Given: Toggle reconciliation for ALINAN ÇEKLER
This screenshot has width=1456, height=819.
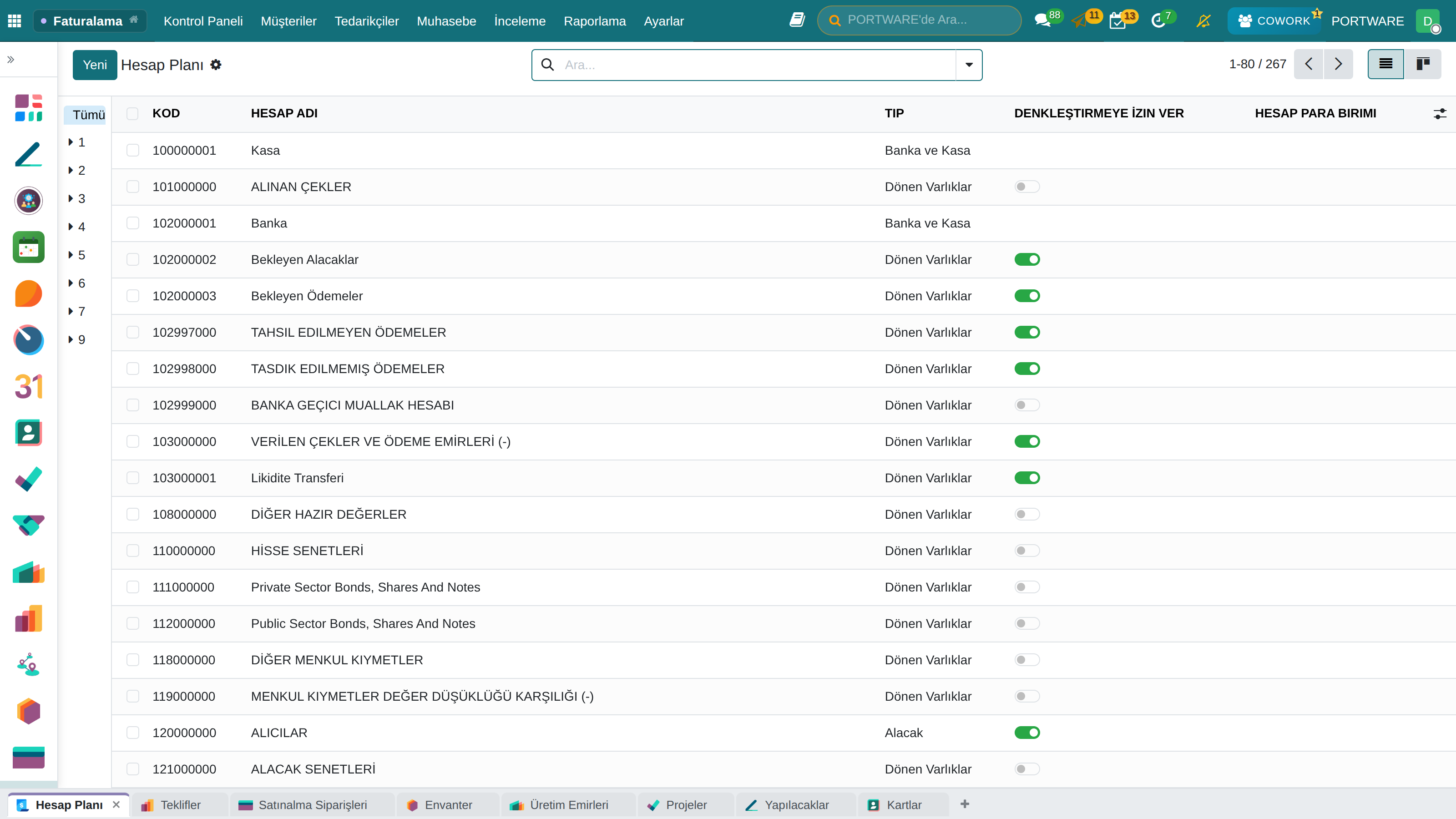Looking at the screenshot, I should click(x=1027, y=187).
